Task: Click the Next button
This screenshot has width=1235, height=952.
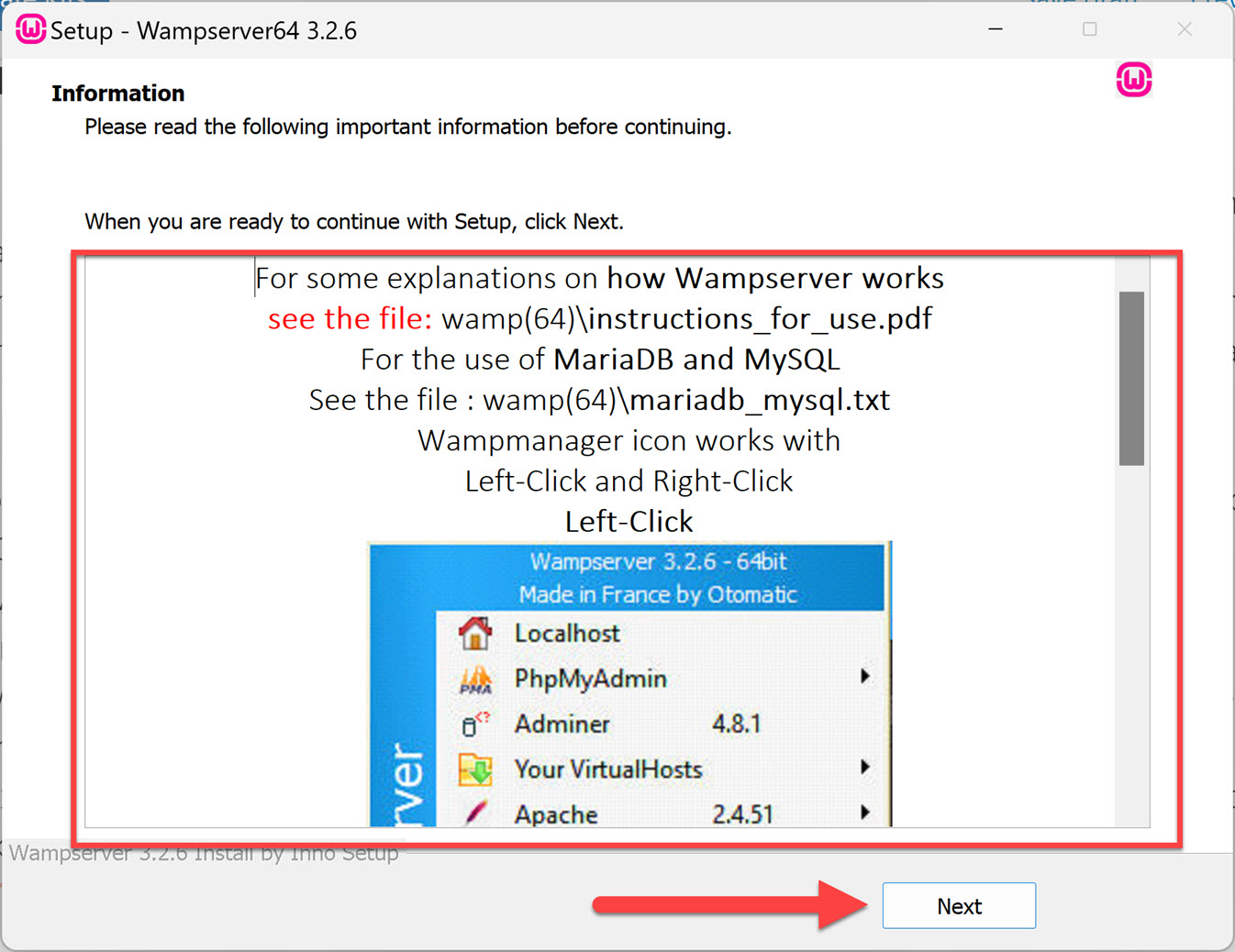Action: 959,905
